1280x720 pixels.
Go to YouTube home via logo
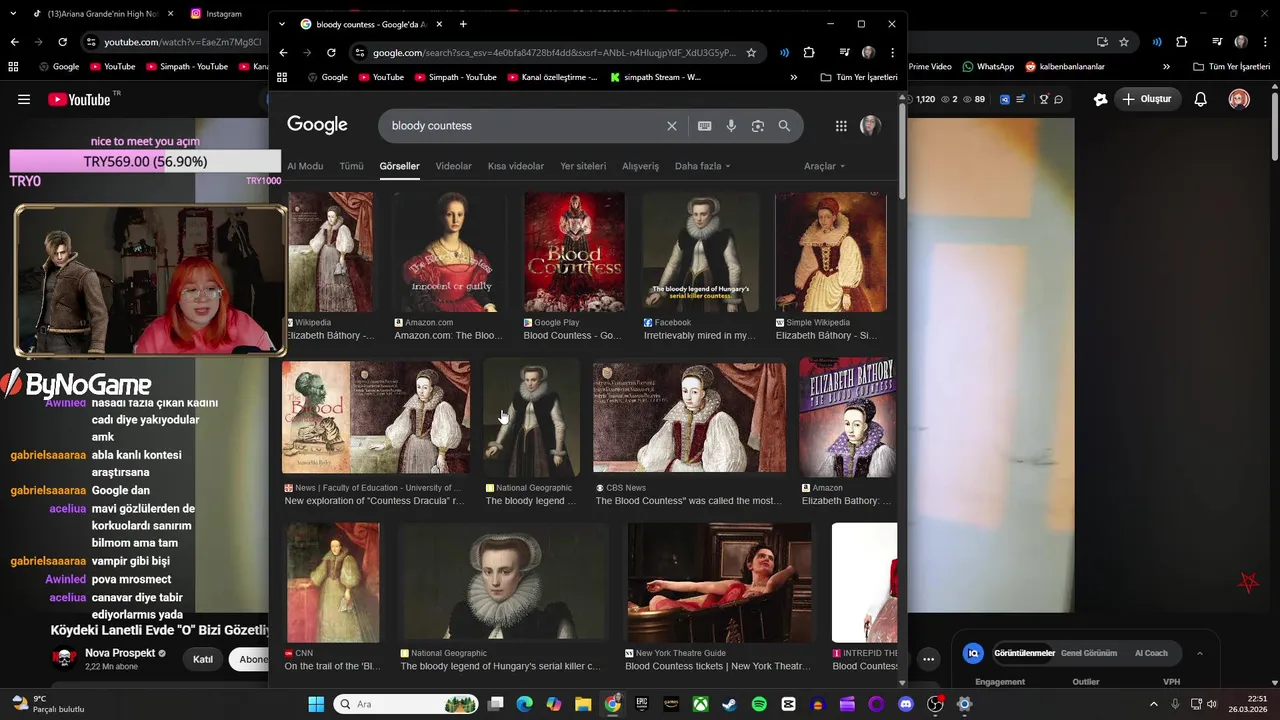click(x=79, y=99)
